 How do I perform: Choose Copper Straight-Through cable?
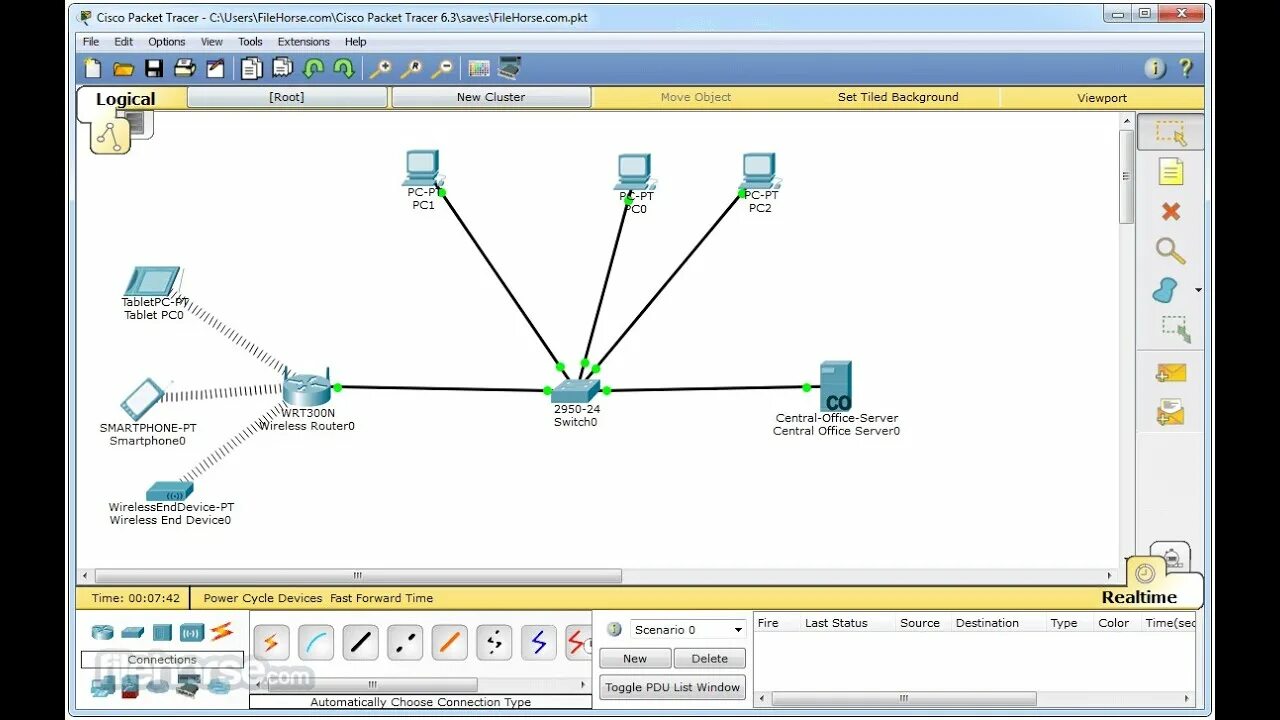click(x=361, y=643)
